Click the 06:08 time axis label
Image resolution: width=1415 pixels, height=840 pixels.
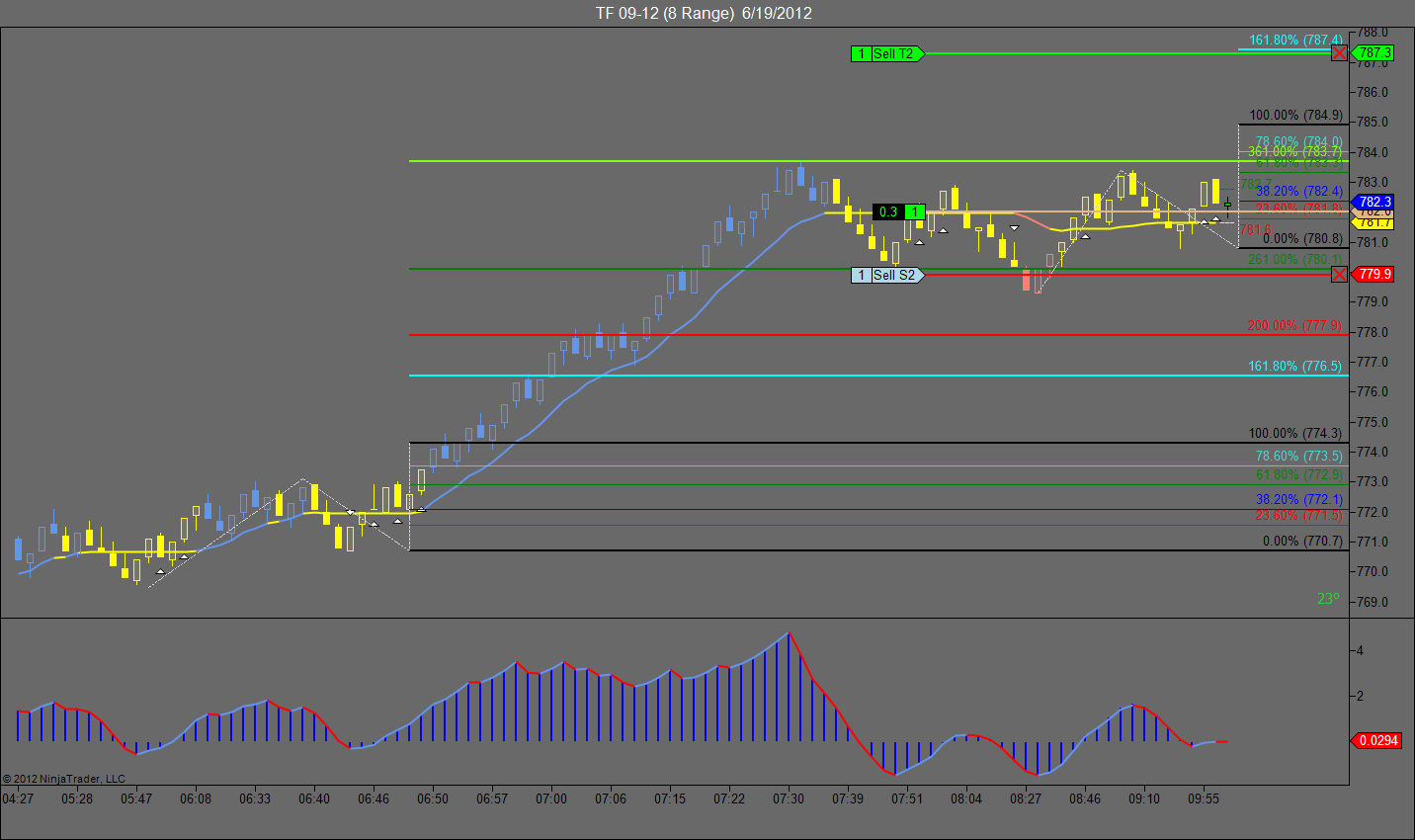tap(196, 798)
